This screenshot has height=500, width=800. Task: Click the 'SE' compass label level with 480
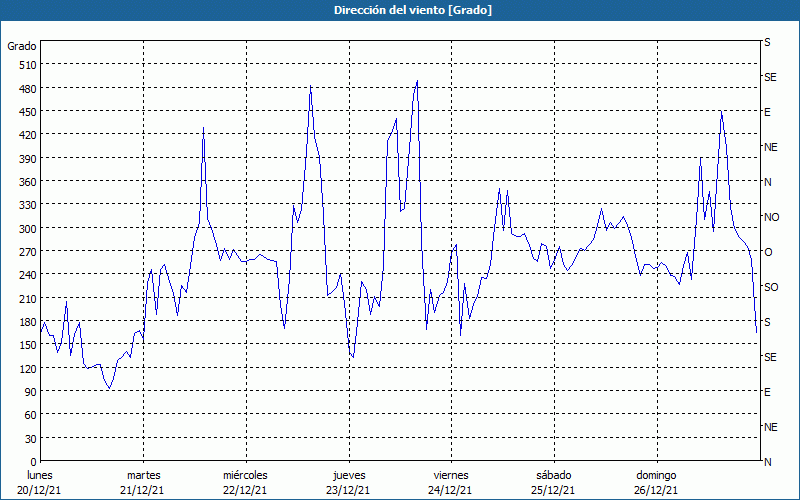point(770,78)
